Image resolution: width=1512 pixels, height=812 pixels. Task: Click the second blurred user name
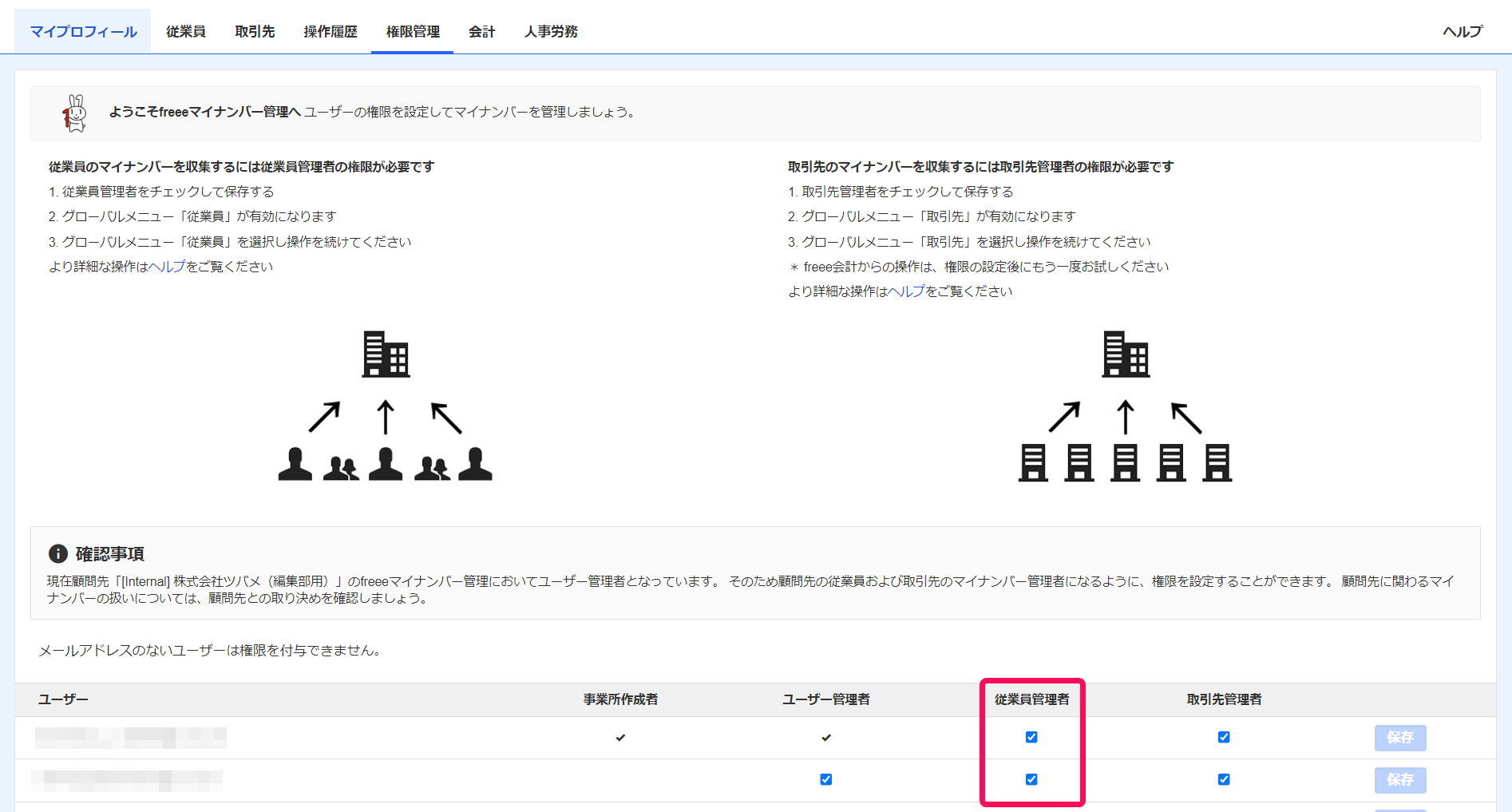127,780
